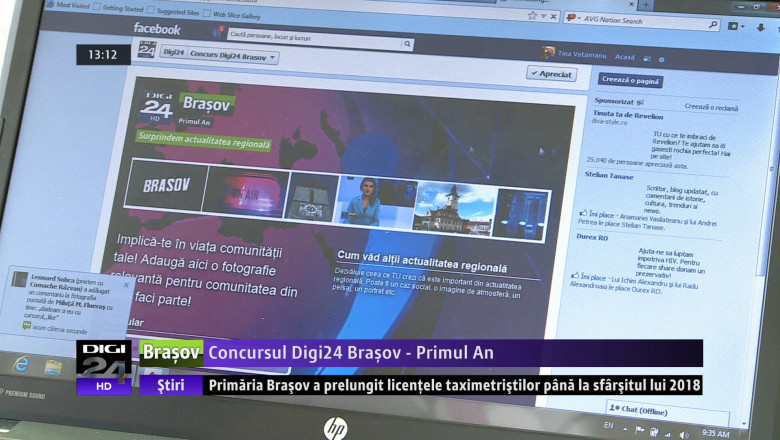The image size is (780, 440).
Task: Click the ON AIR thumbnail
Action: tap(246, 193)
